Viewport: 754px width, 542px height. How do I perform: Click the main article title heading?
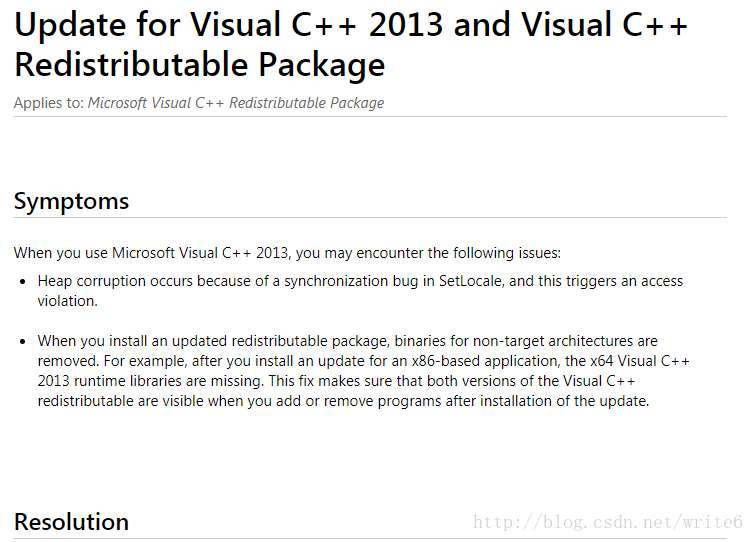(x=351, y=44)
